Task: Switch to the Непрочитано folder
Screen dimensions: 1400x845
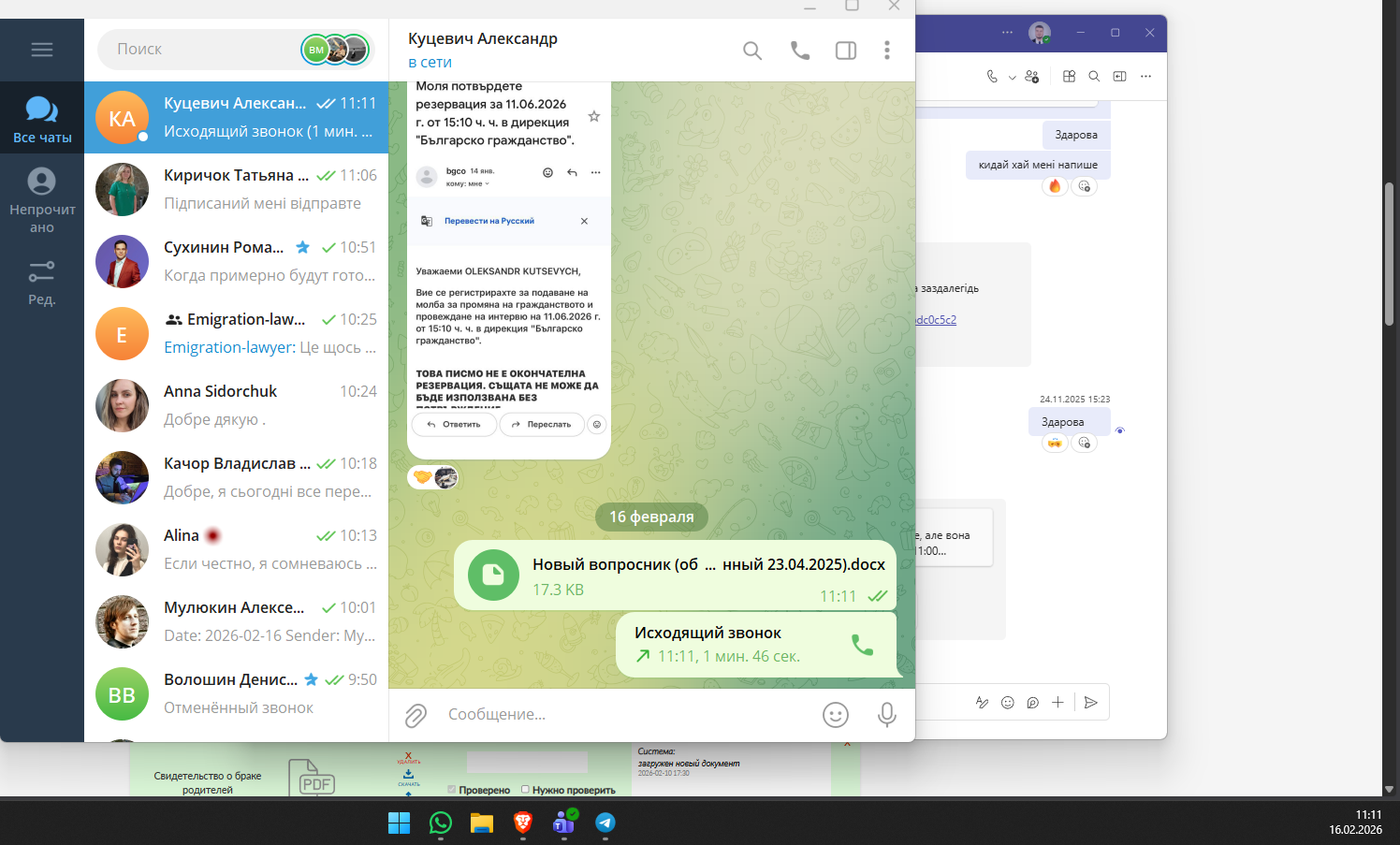Action: [x=42, y=200]
